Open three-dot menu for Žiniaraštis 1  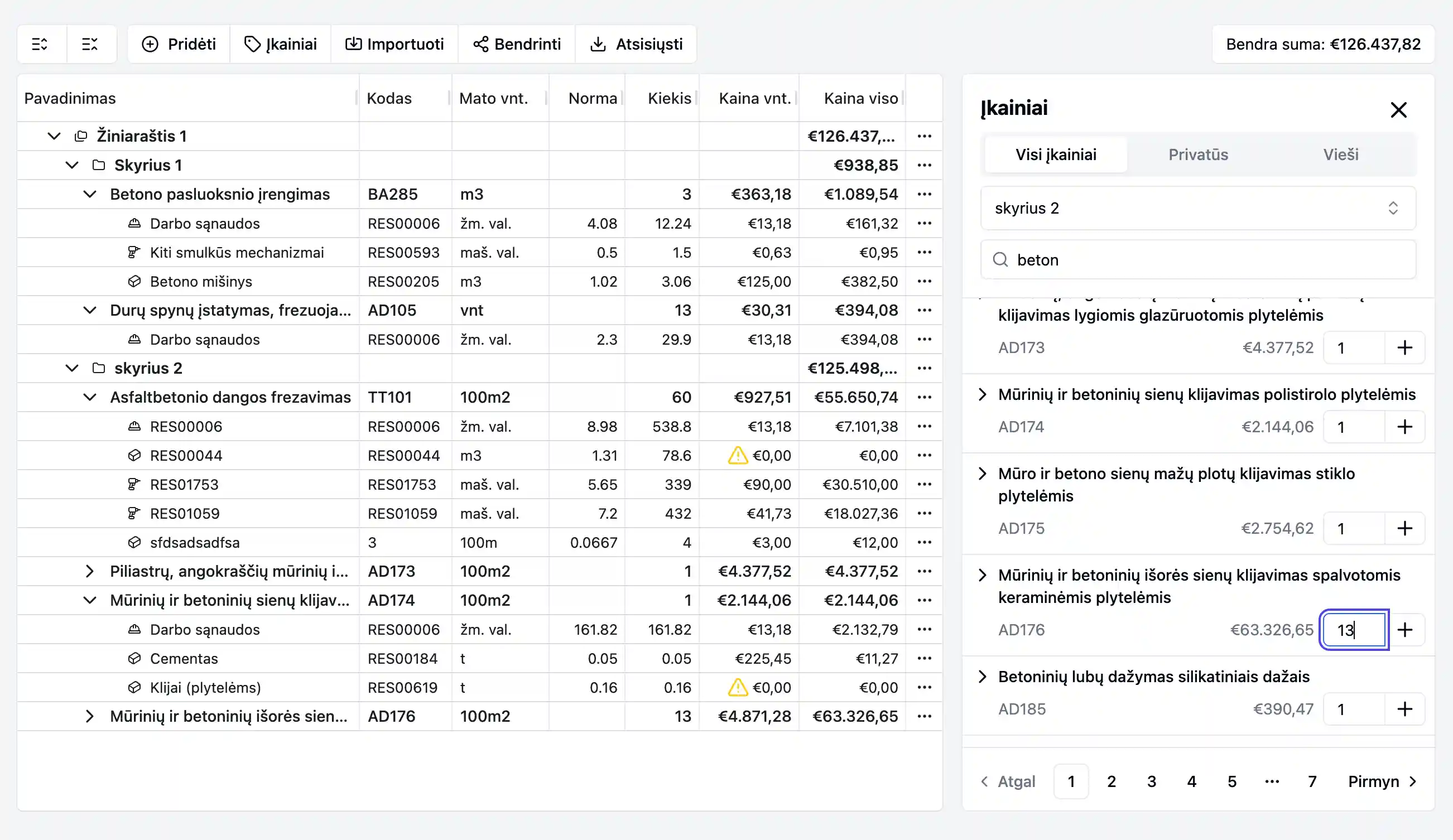tap(923, 136)
